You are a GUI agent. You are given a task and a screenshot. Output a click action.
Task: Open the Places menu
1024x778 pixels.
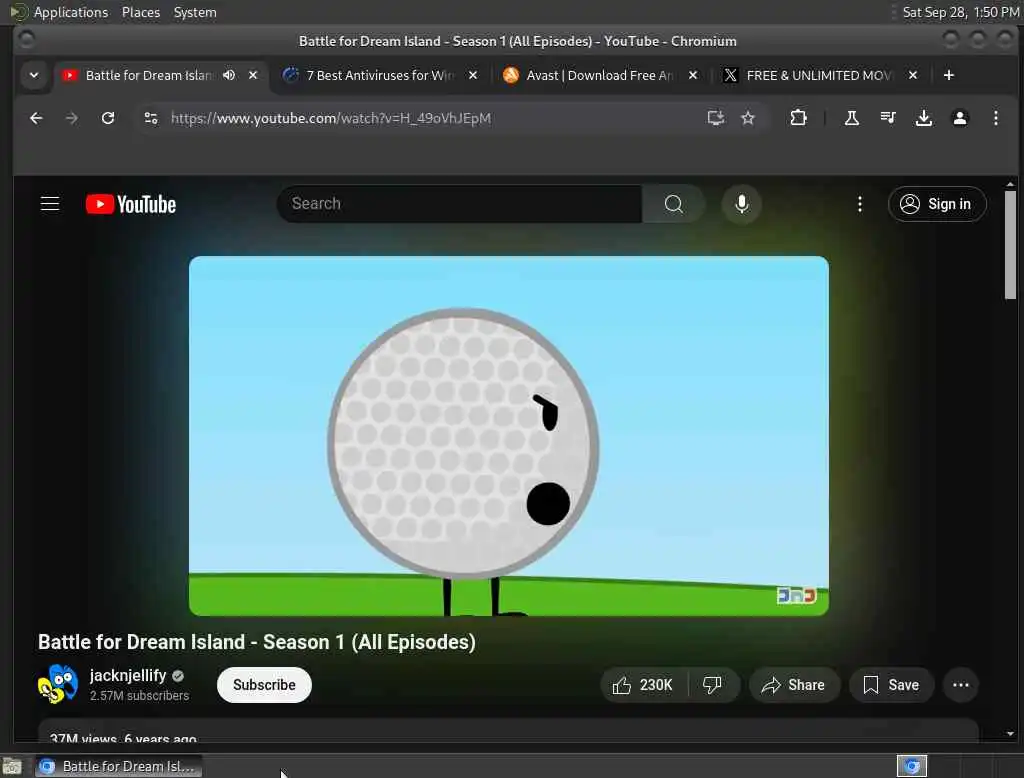click(x=140, y=12)
